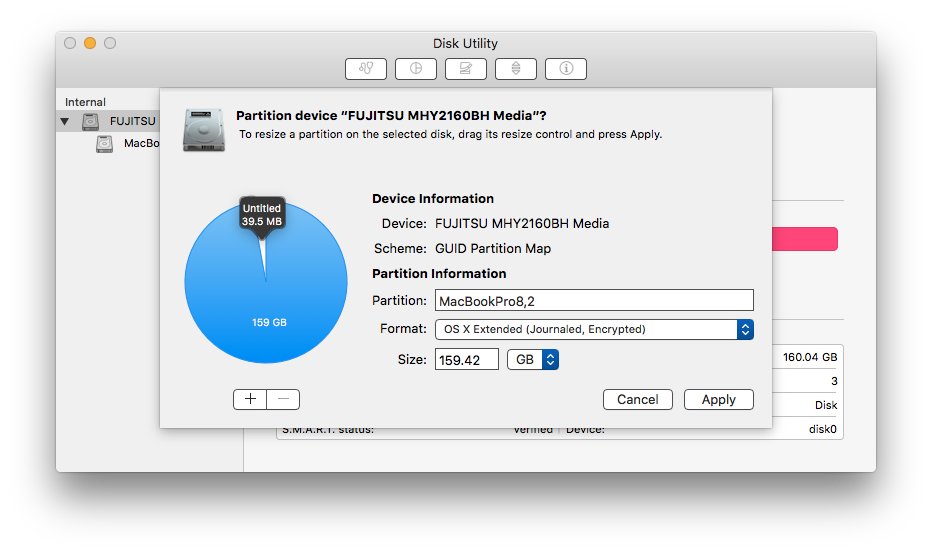This screenshot has height=552, width=932.
Task: Click the value '3' in info table
Action: (834, 381)
